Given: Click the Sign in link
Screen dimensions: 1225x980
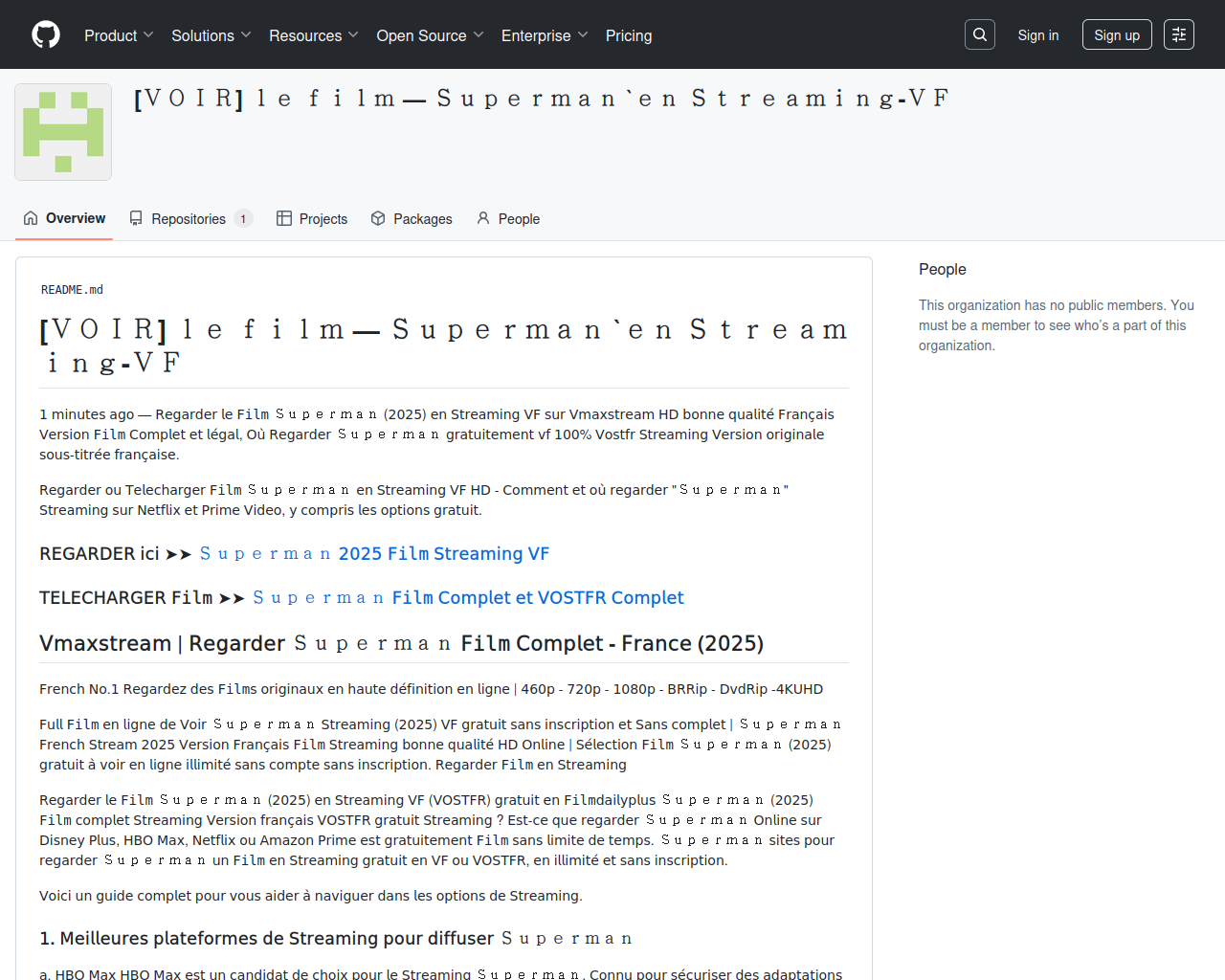Looking at the screenshot, I should tap(1038, 35).
